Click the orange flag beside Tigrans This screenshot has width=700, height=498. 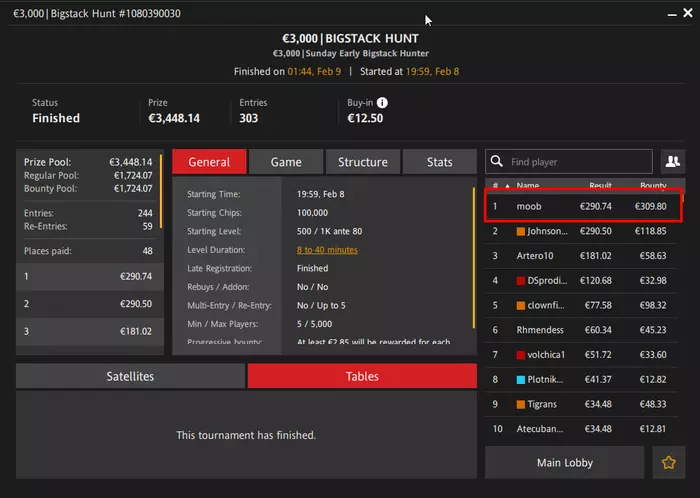tap(521, 404)
